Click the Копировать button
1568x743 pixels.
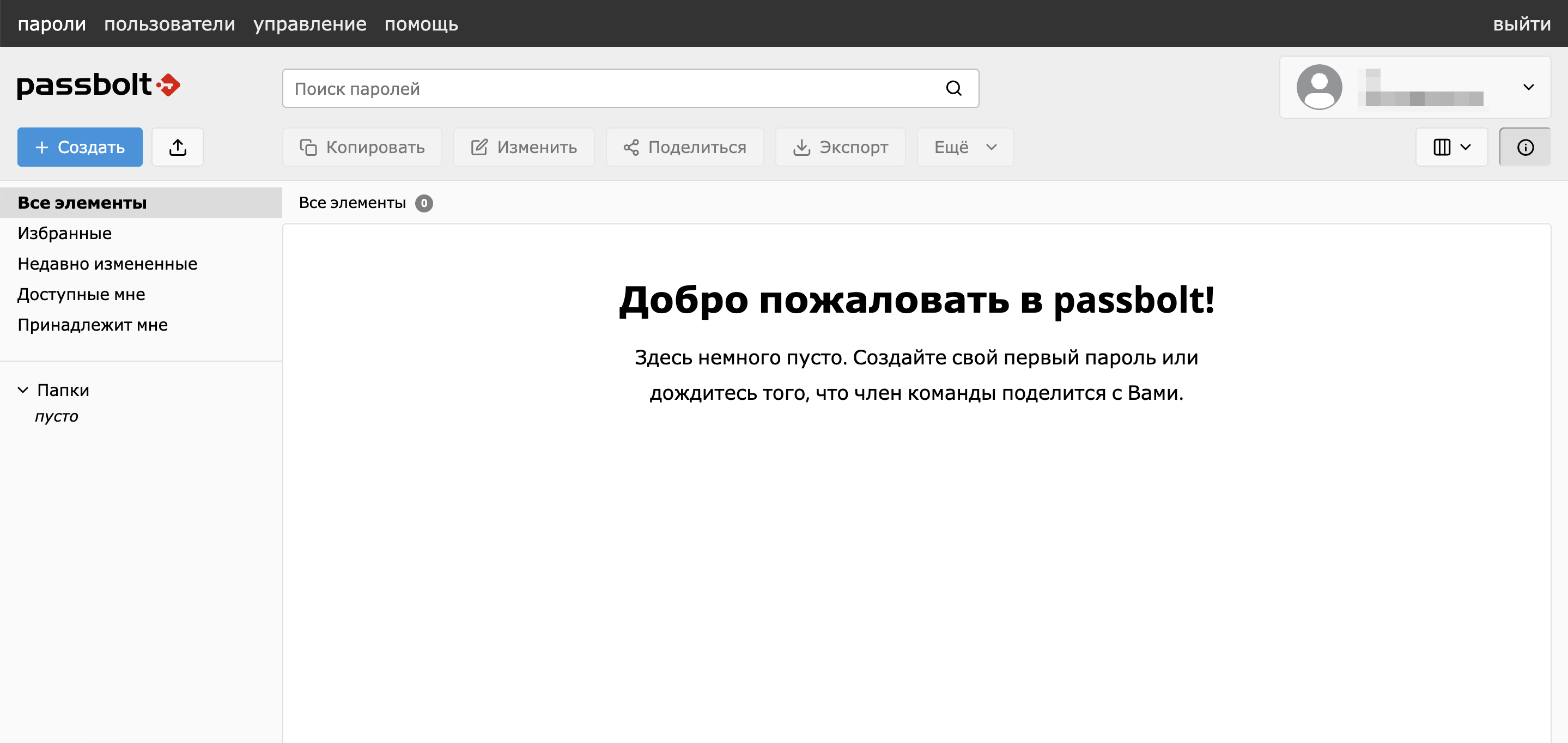click(x=362, y=147)
